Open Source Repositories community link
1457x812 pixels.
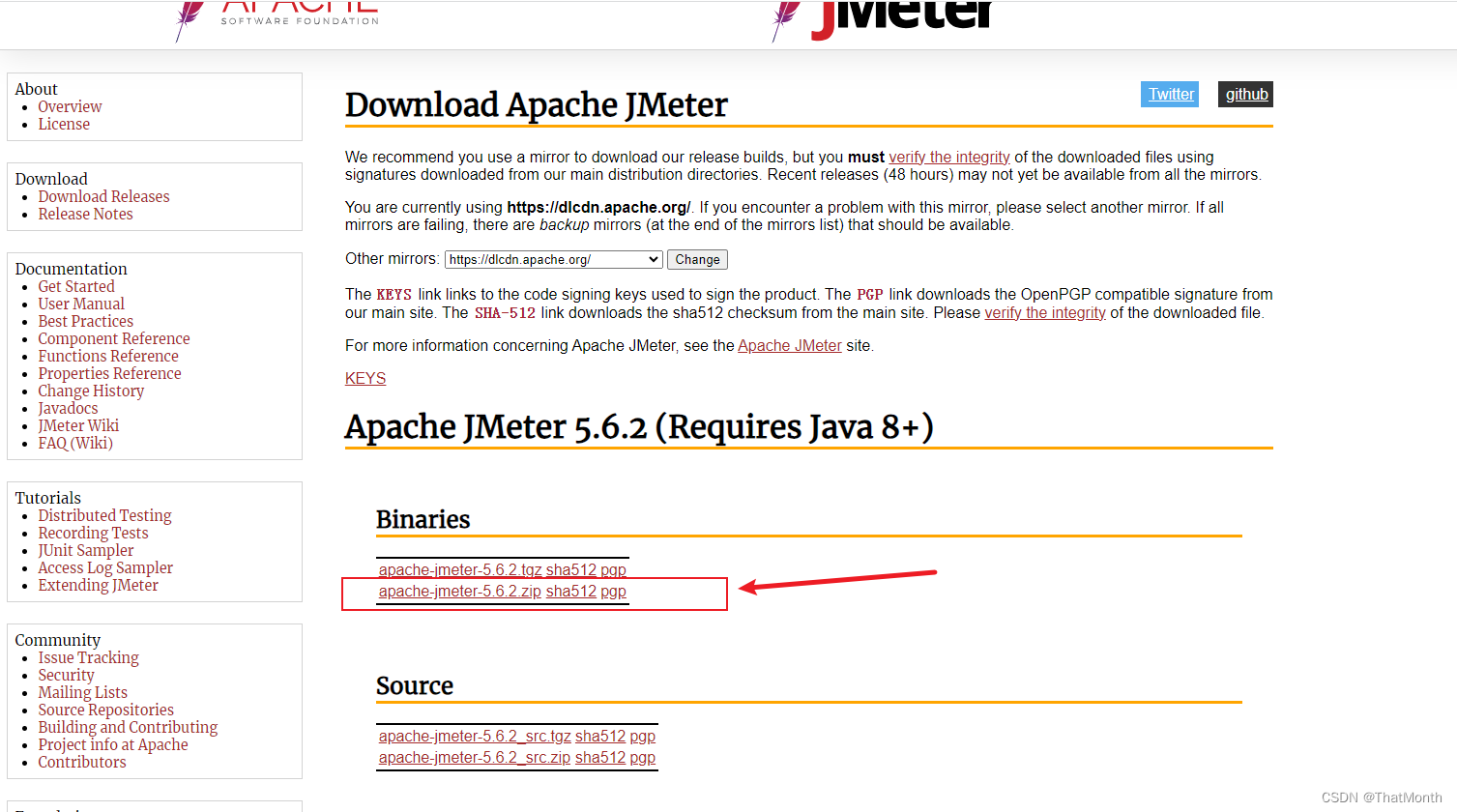[x=105, y=710]
